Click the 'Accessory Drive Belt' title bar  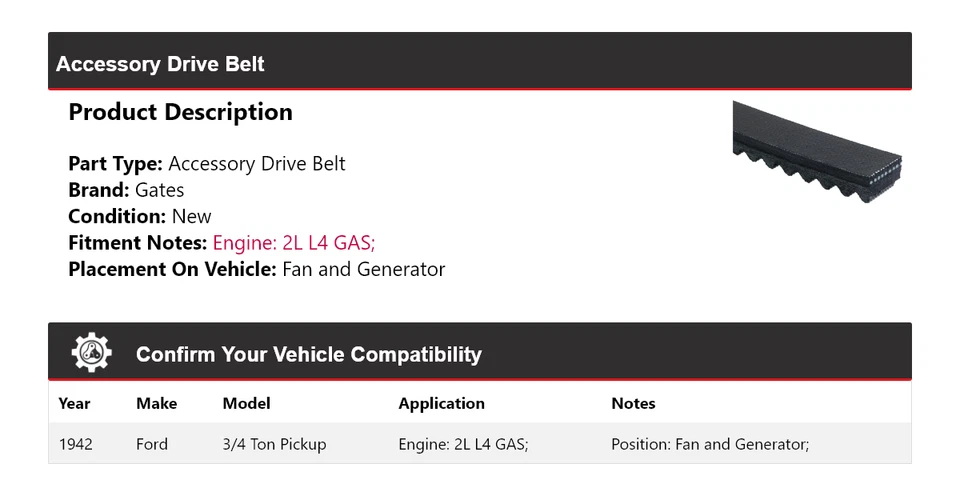pyautogui.click(x=160, y=64)
